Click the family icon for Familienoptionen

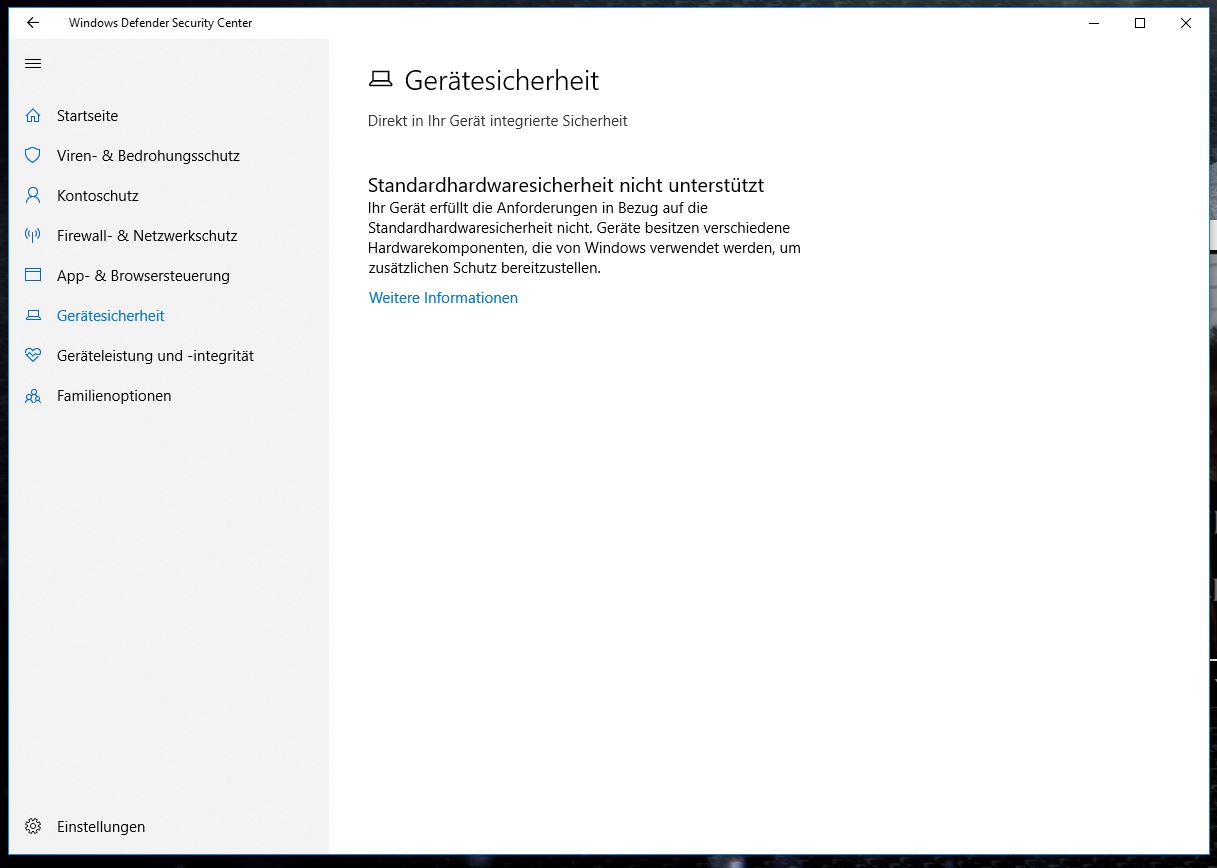pyautogui.click(x=33, y=396)
